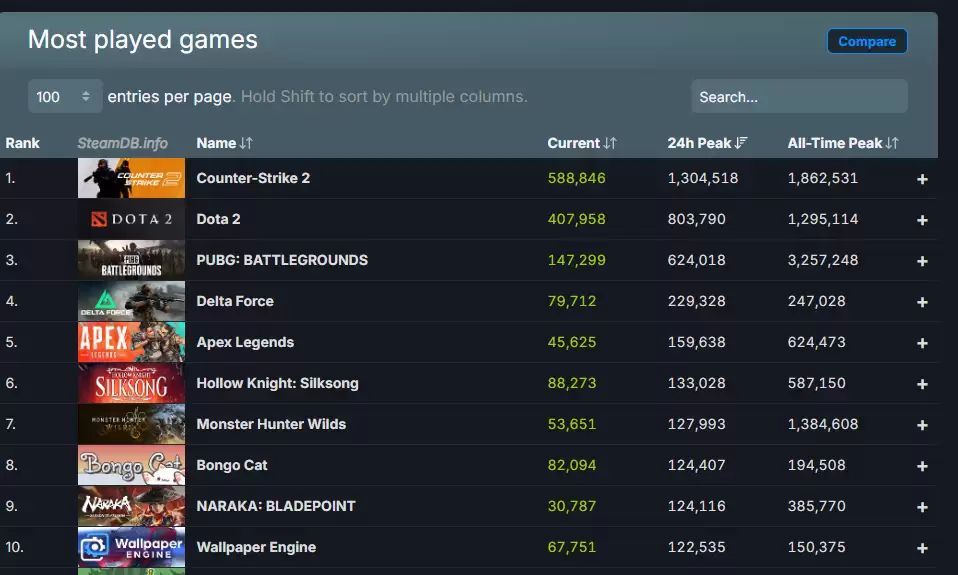958x575 pixels.
Task: Click plus icon next to Hollow Knight: Silksong
Action: pyautogui.click(x=922, y=384)
